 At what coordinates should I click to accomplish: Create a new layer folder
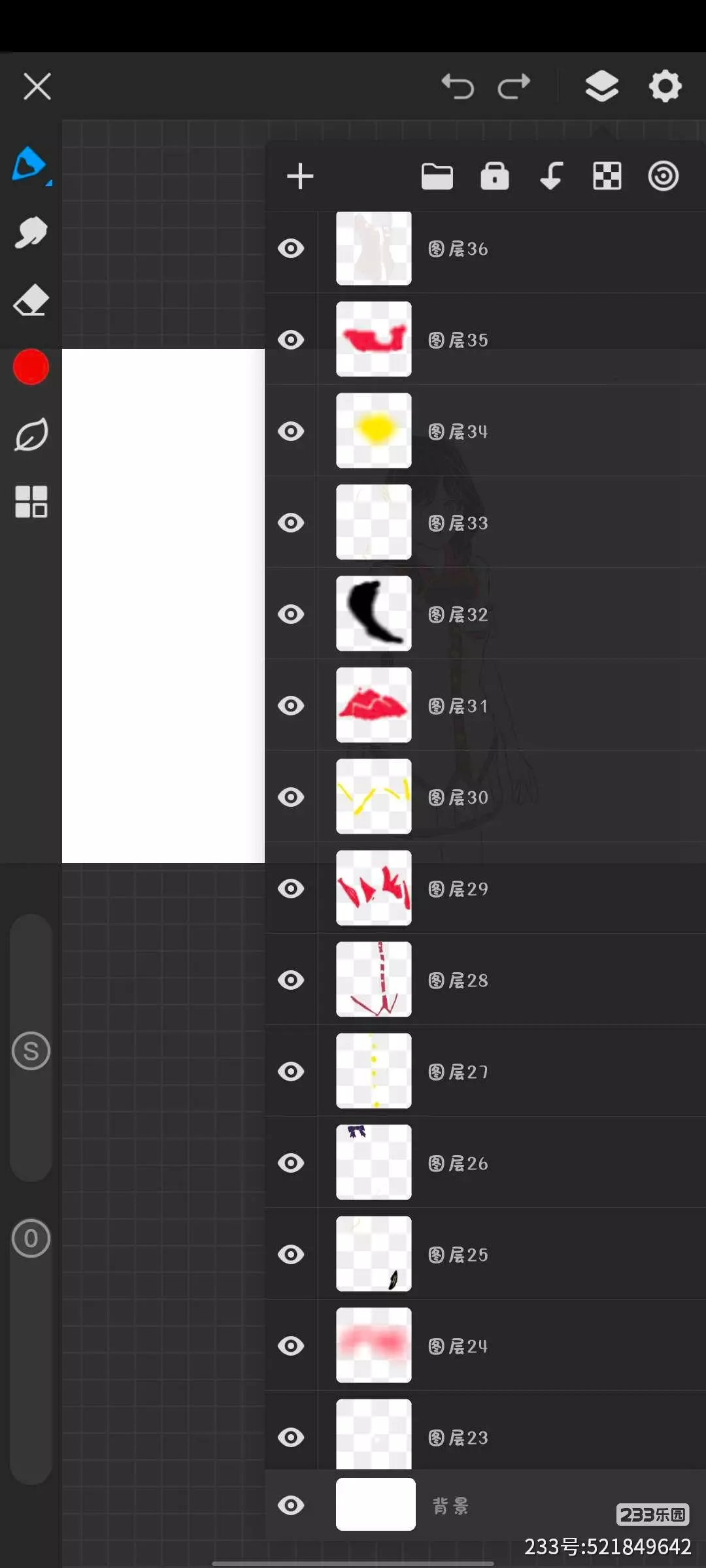pyautogui.click(x=437, y=176)
